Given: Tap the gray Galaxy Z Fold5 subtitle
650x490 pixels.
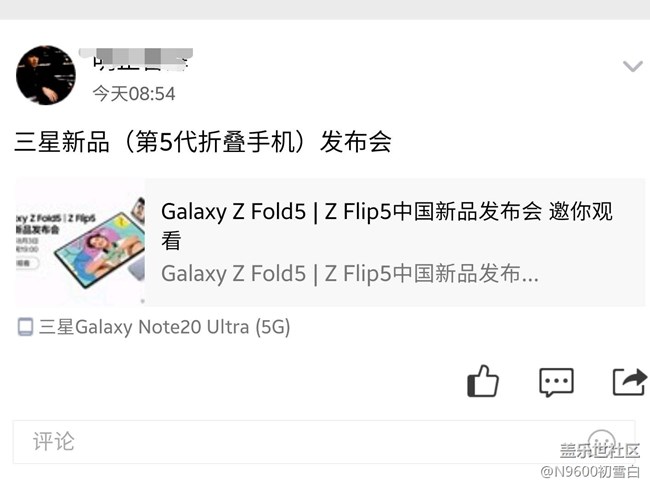Looking at the screenshot, I should click(350, 274).
